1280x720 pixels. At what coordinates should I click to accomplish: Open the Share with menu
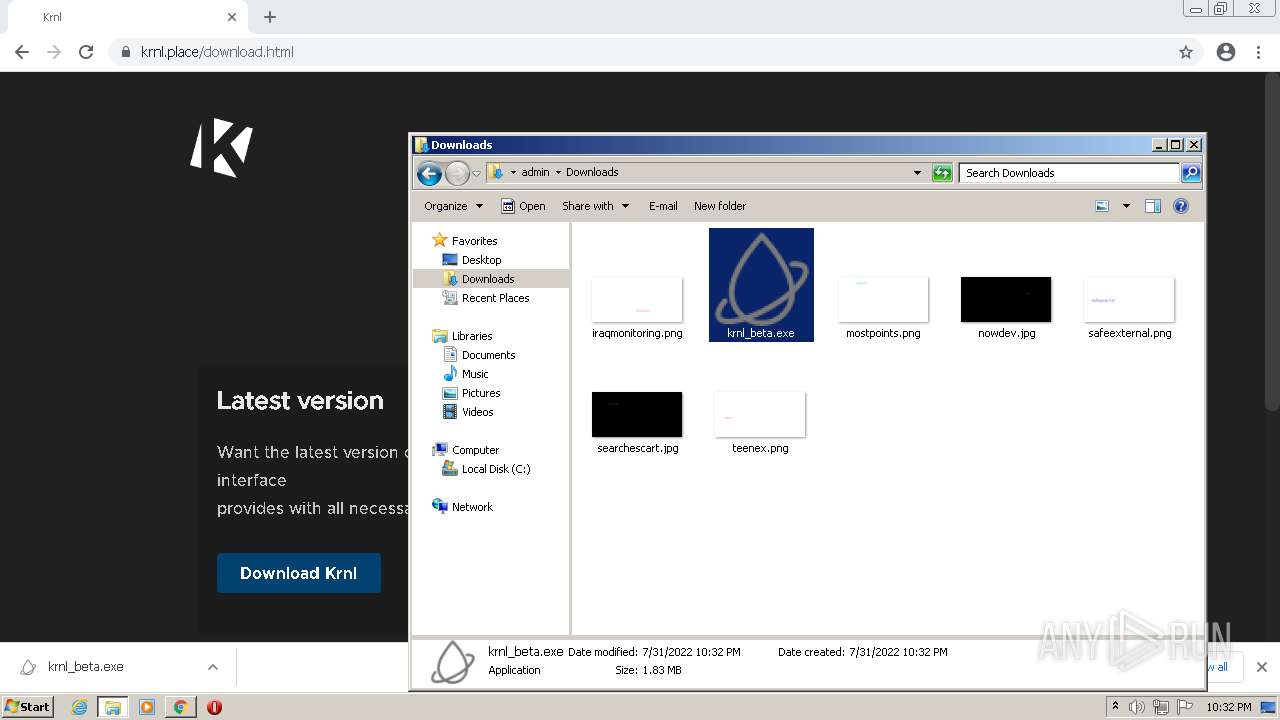tap(595, 206)
